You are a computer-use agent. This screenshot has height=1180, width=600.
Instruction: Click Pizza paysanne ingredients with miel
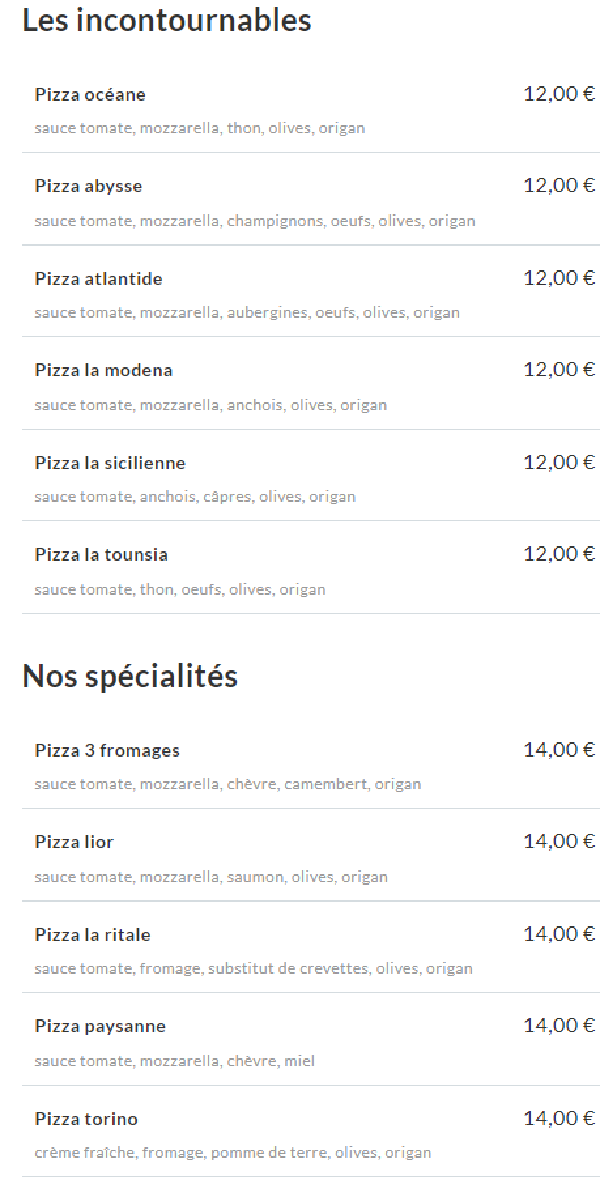[x=174, y=1061]
